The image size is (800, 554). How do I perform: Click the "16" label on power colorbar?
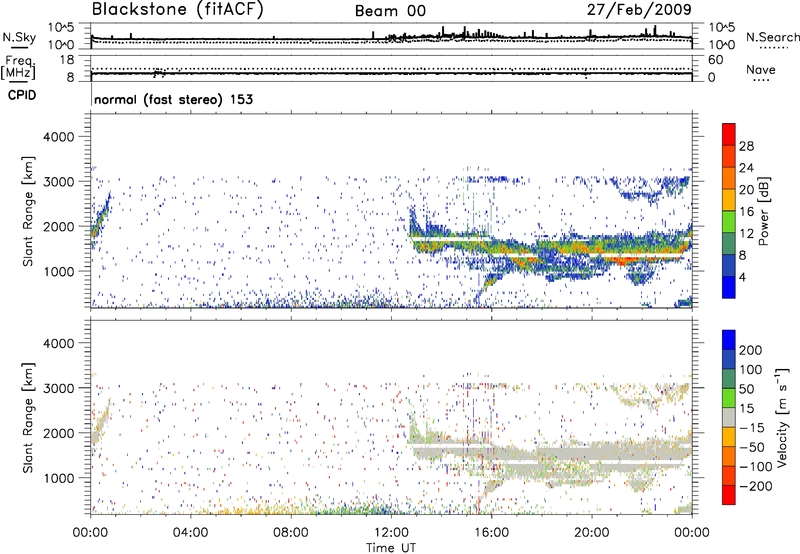click(746, 212)
